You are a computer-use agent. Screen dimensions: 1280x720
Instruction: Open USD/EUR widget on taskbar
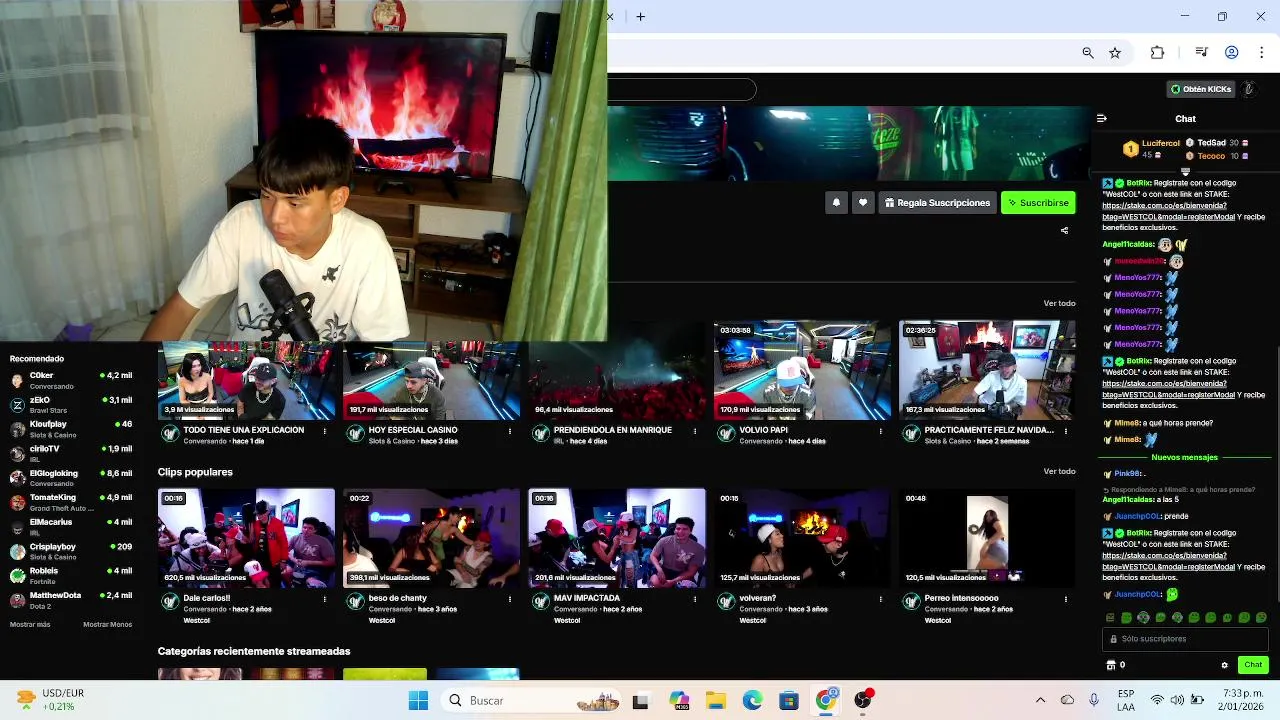point(50,700)
